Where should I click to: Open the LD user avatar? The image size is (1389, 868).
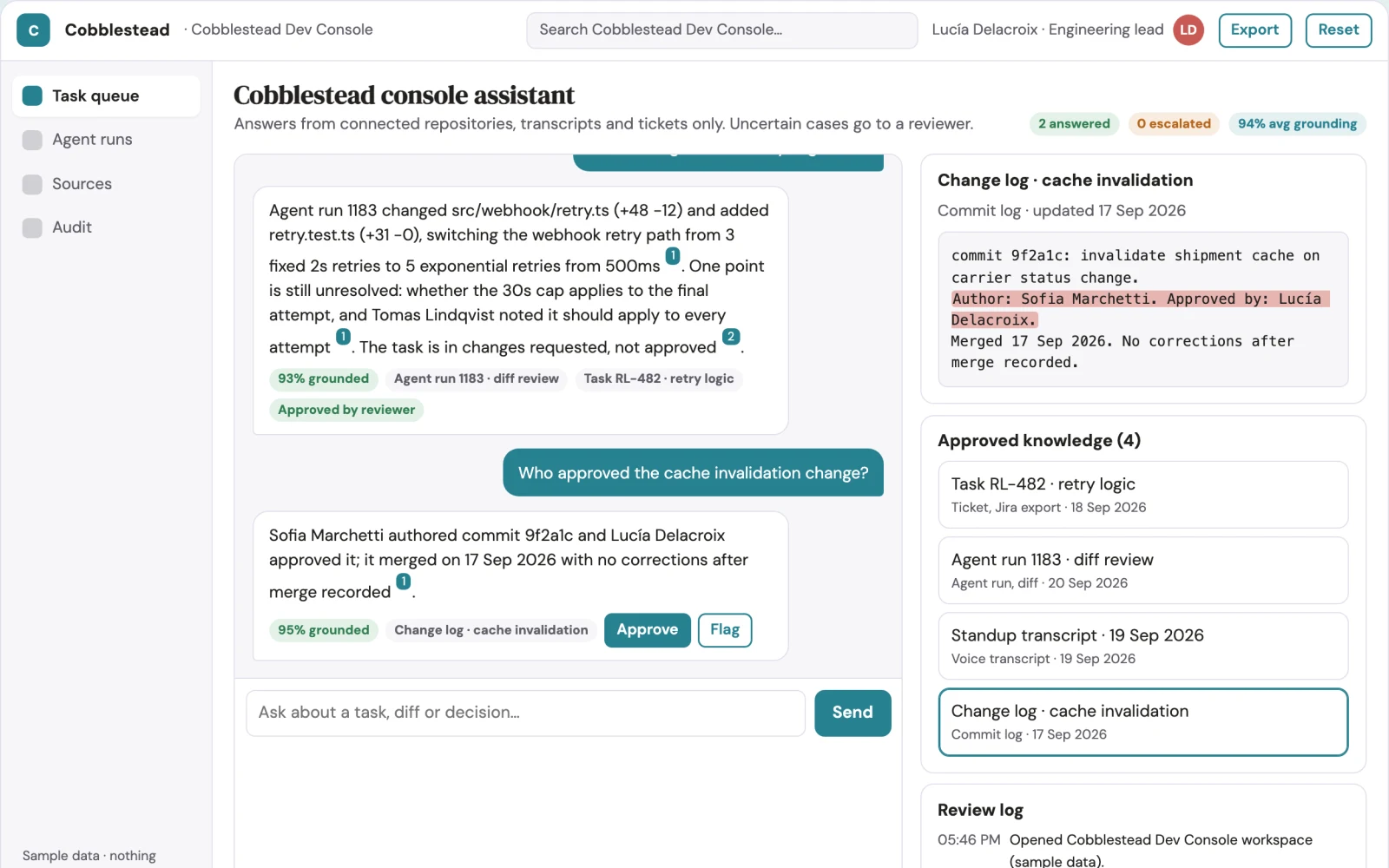(1188, 30)
